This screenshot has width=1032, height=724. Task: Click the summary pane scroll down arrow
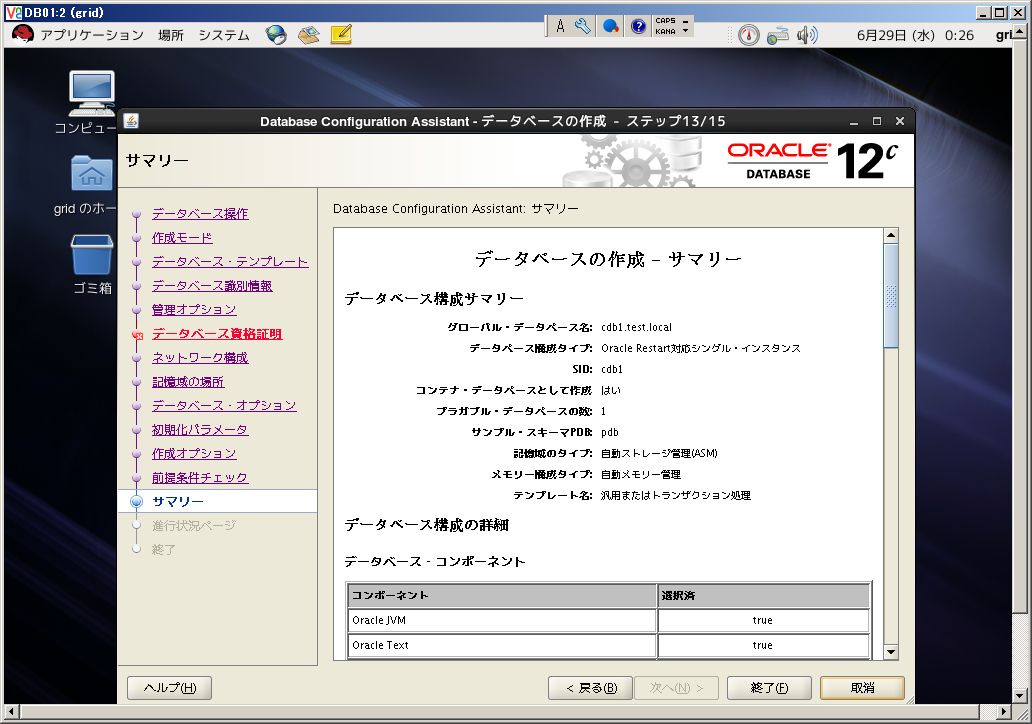pyautogui.click(x=890, y=652)
